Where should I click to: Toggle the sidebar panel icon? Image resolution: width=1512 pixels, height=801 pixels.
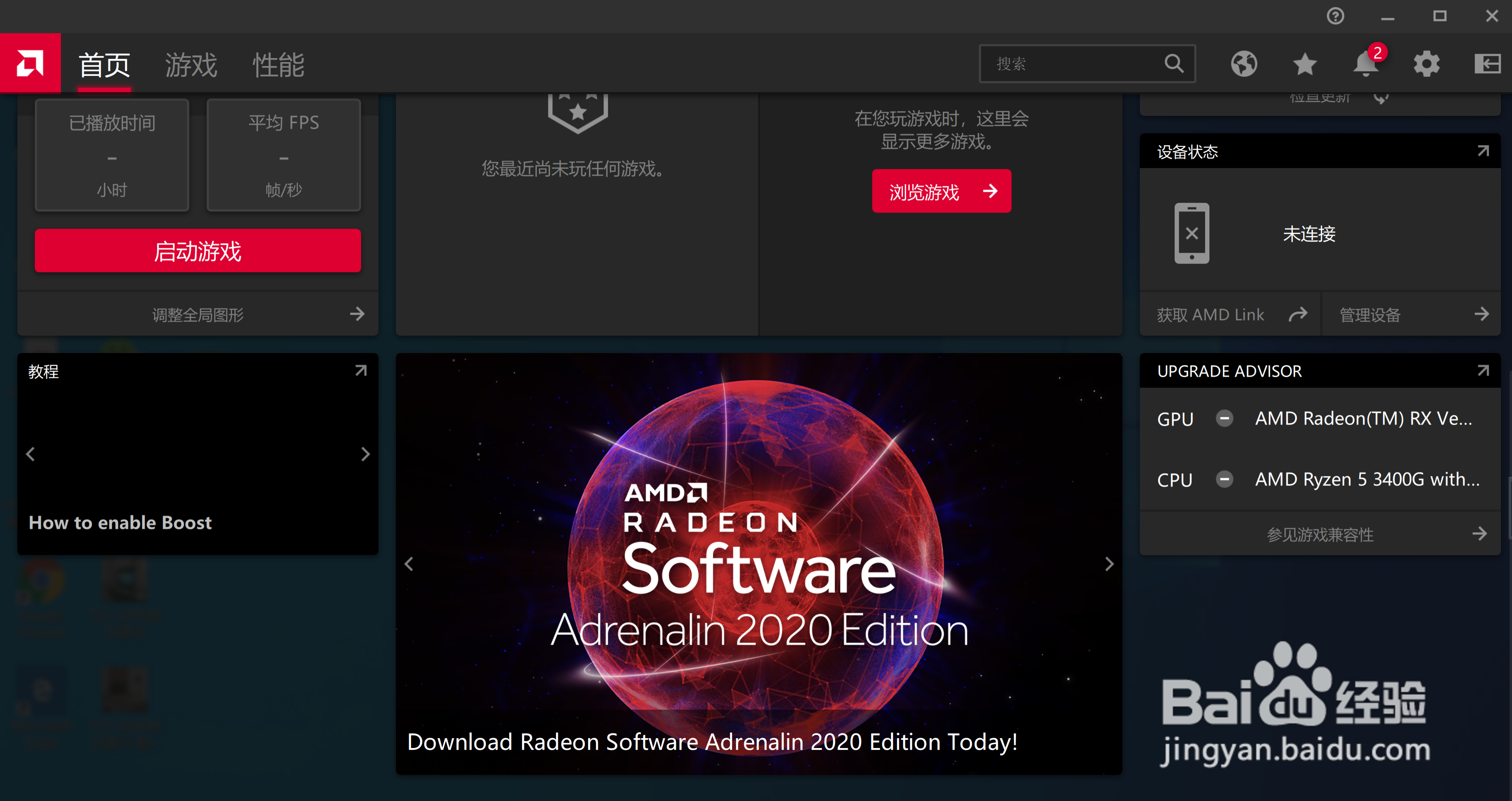point(1487,63)
